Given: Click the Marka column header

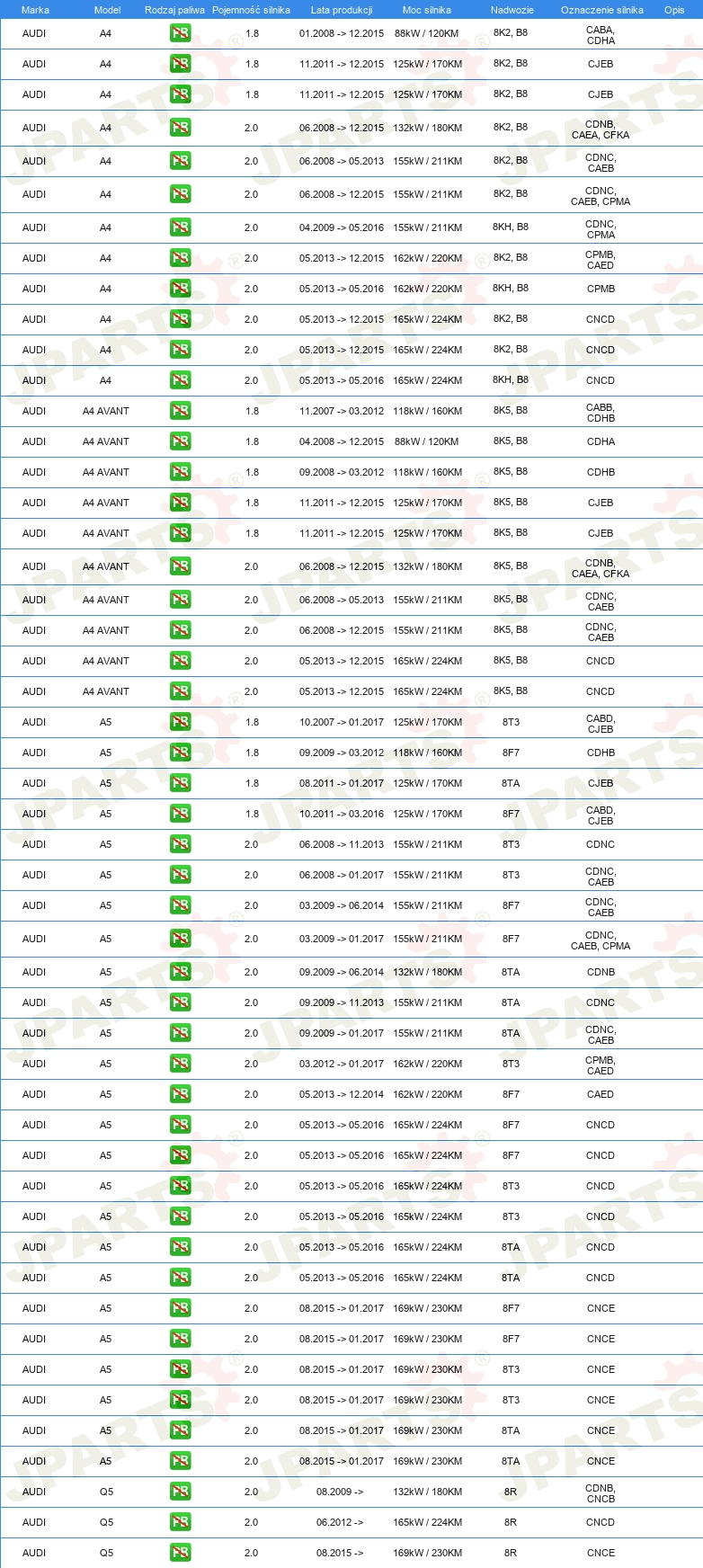Looking at the screenshot, I should click(35, 10).
